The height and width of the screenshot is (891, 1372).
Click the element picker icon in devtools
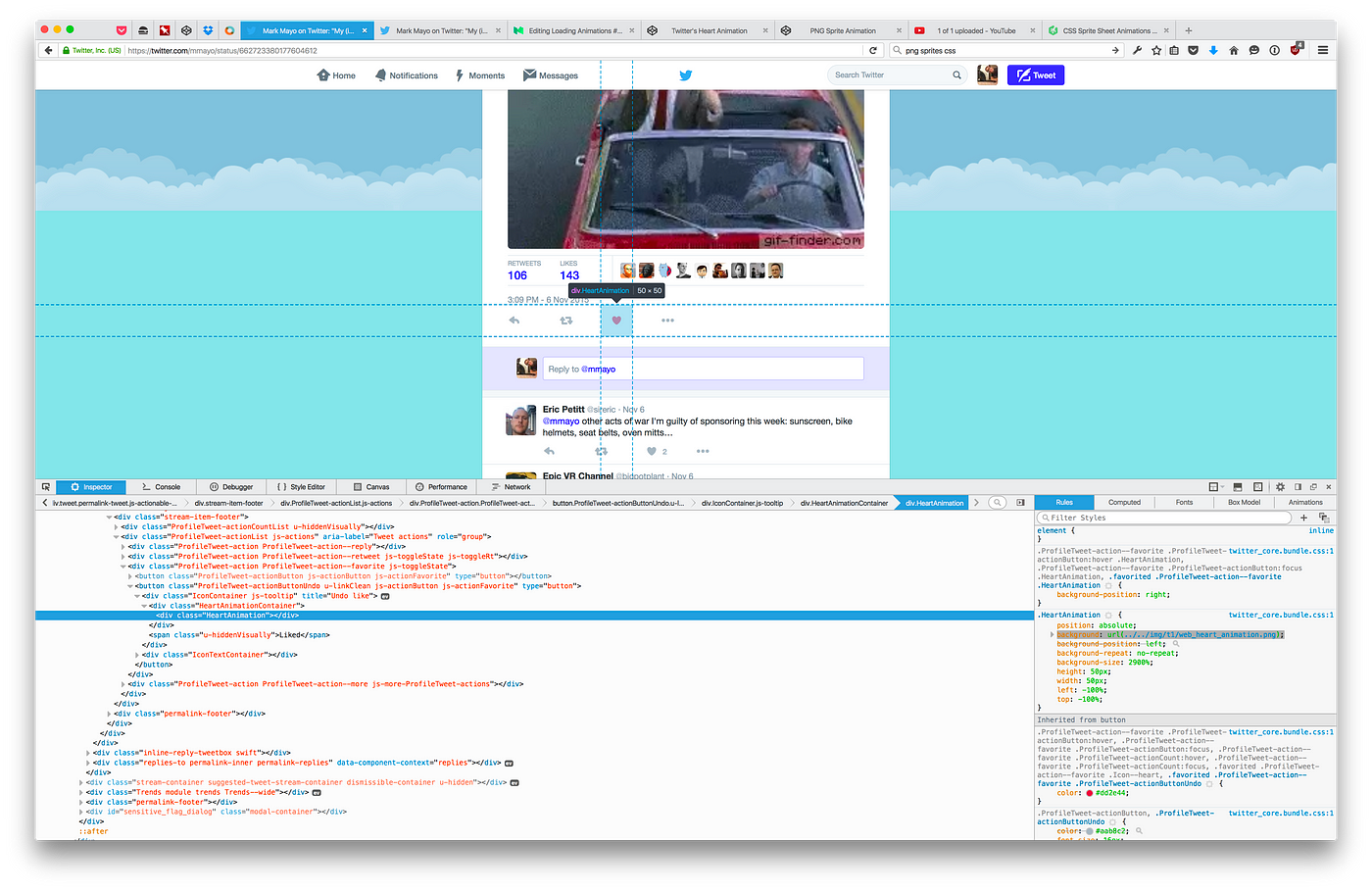click(46, 487)
